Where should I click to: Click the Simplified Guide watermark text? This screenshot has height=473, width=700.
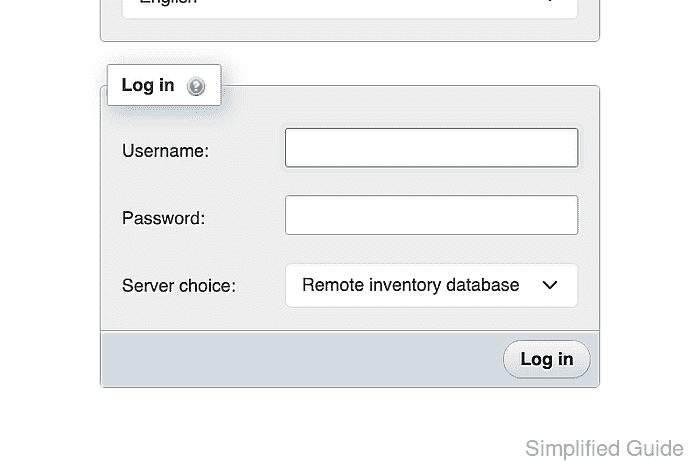click(x=604, y=448)
